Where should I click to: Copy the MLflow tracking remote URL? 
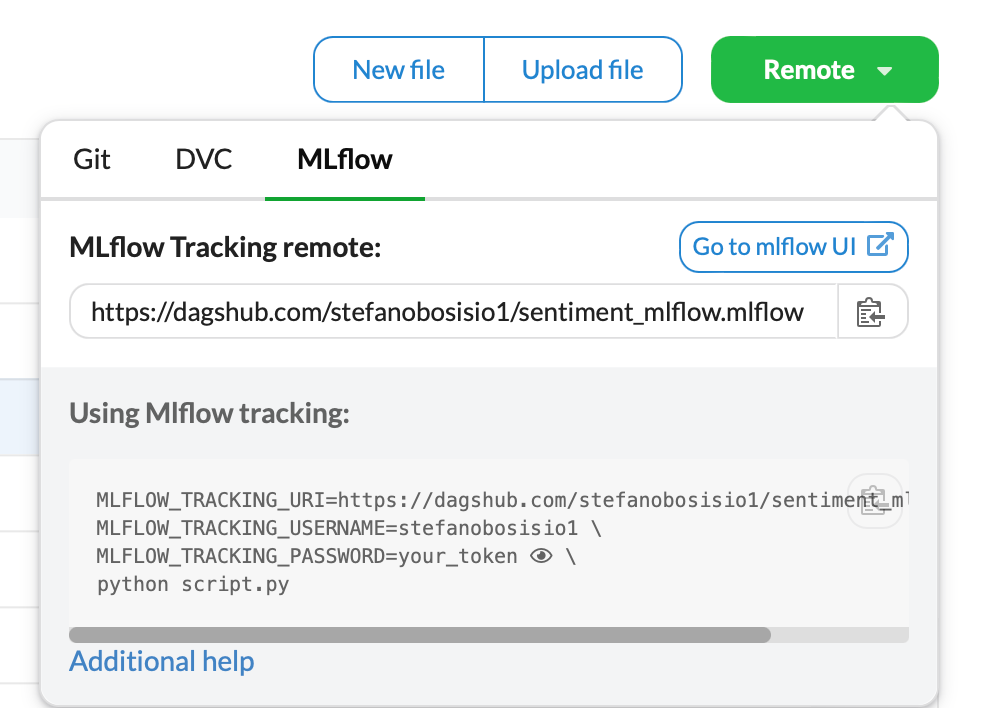(x=872, y=313)
